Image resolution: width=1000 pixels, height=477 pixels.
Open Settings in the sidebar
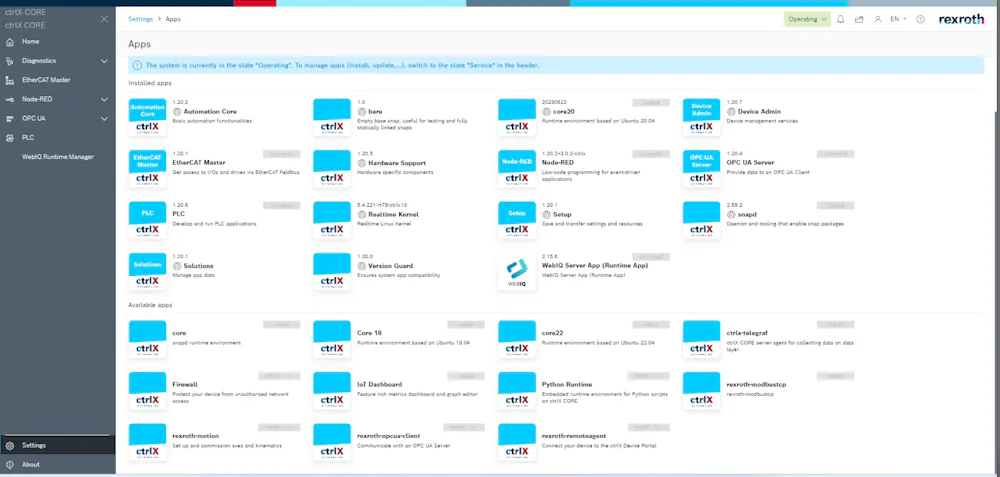57,445
